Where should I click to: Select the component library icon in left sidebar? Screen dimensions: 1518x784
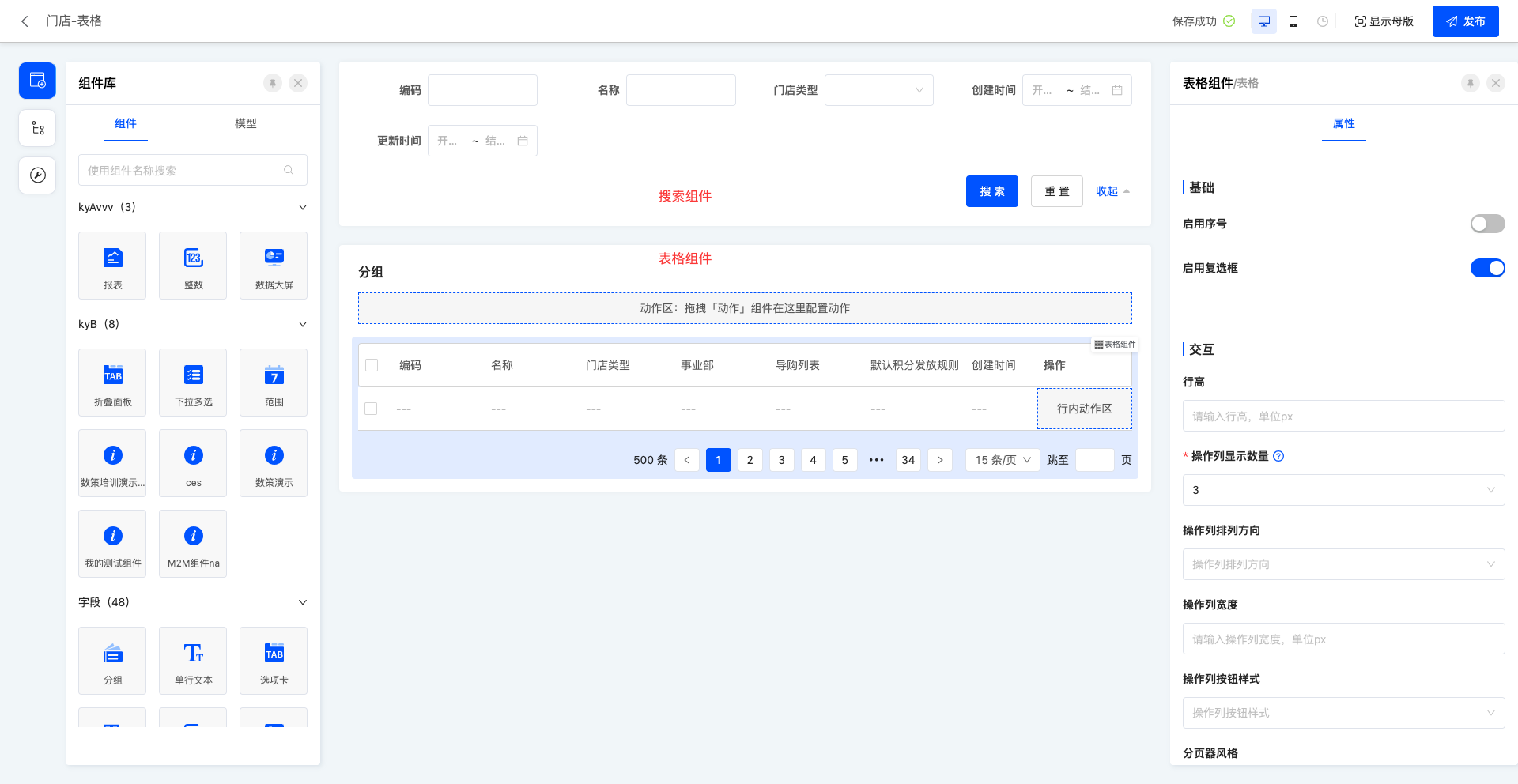(37, 80)
